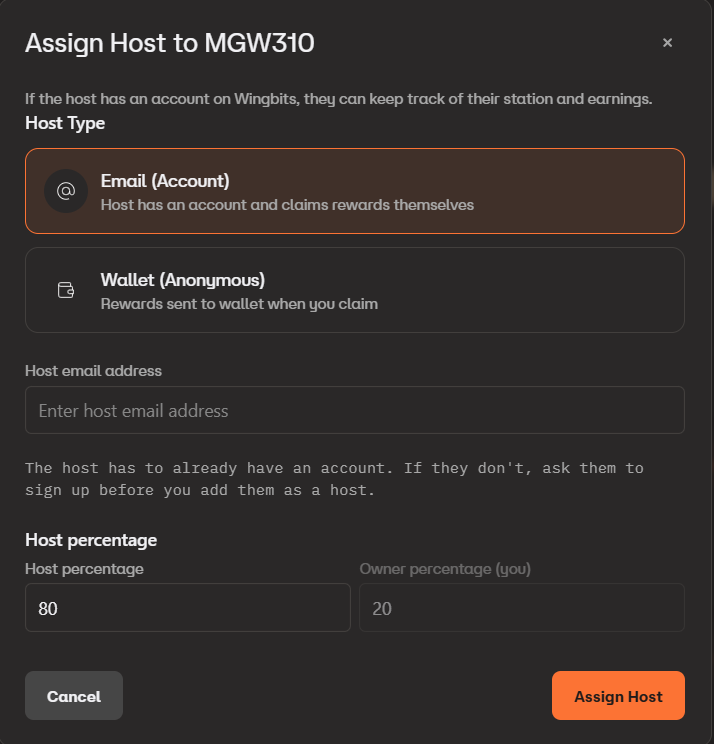
Task: Select the Email (Account) host type
Action: [x=354, y=191]
